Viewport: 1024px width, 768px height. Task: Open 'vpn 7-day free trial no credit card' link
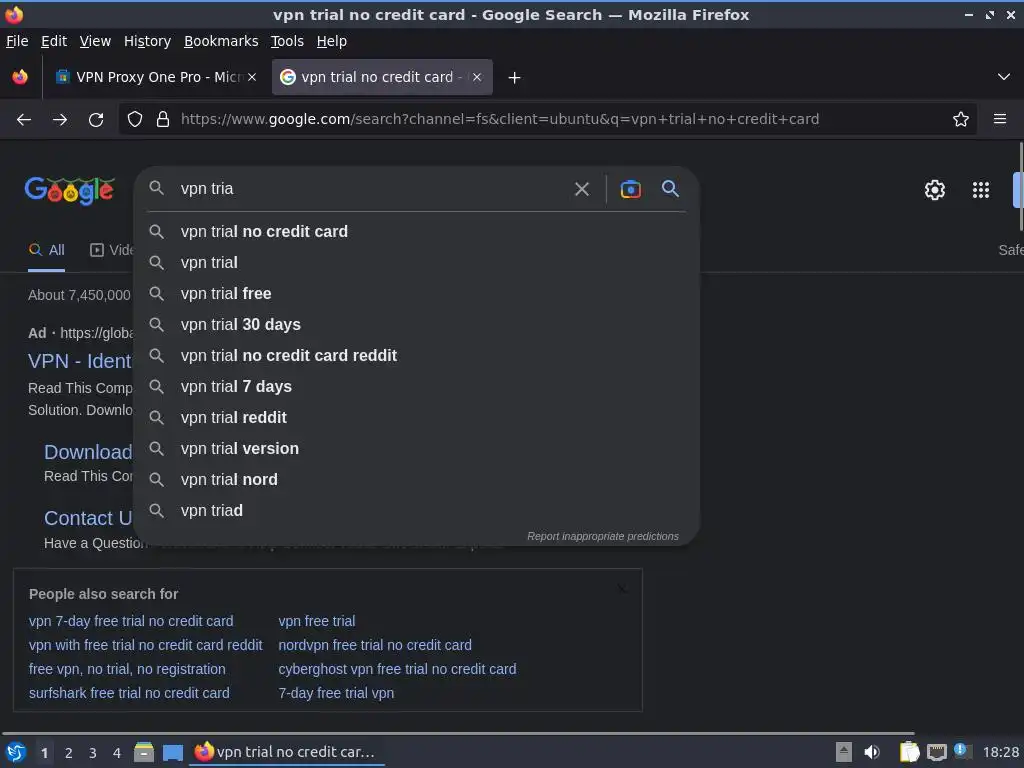tap(131, 621)
